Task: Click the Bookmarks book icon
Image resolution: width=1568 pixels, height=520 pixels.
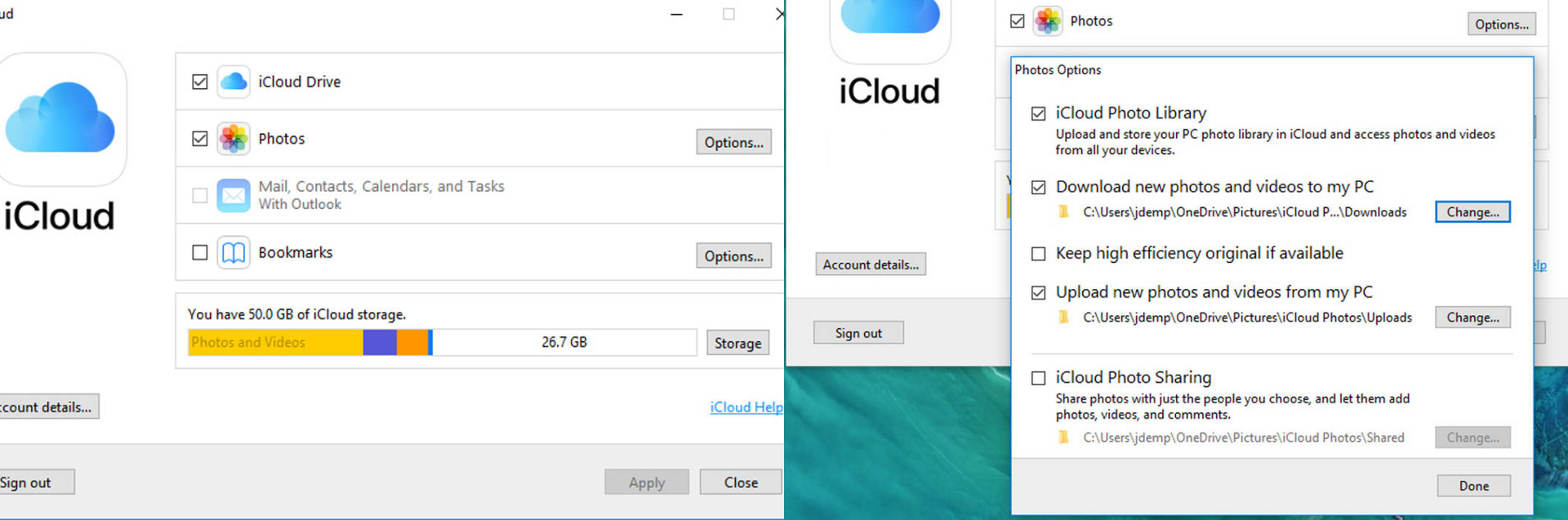Action: (x=234, y=253)
